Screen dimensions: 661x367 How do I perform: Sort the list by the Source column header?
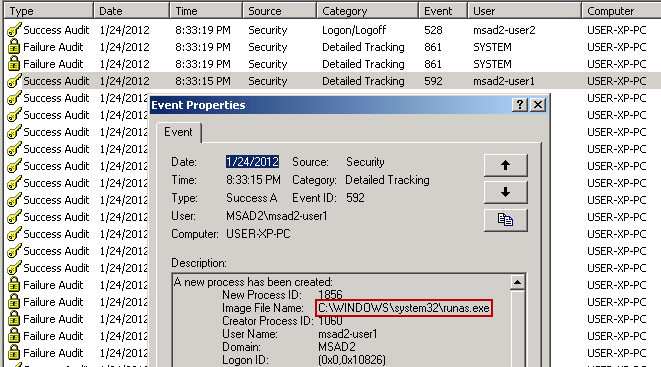[x=280, y=11]
